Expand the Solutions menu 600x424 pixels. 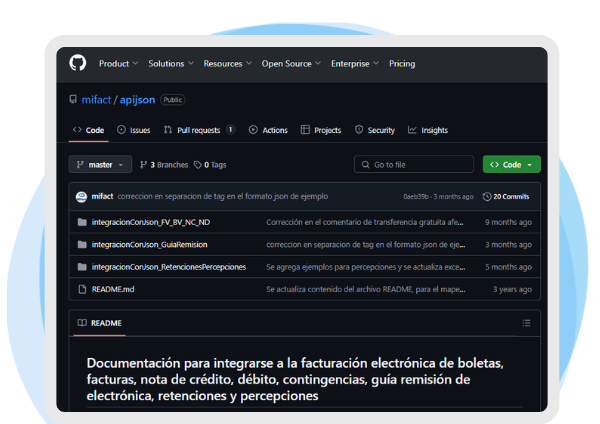coord(171,64)
